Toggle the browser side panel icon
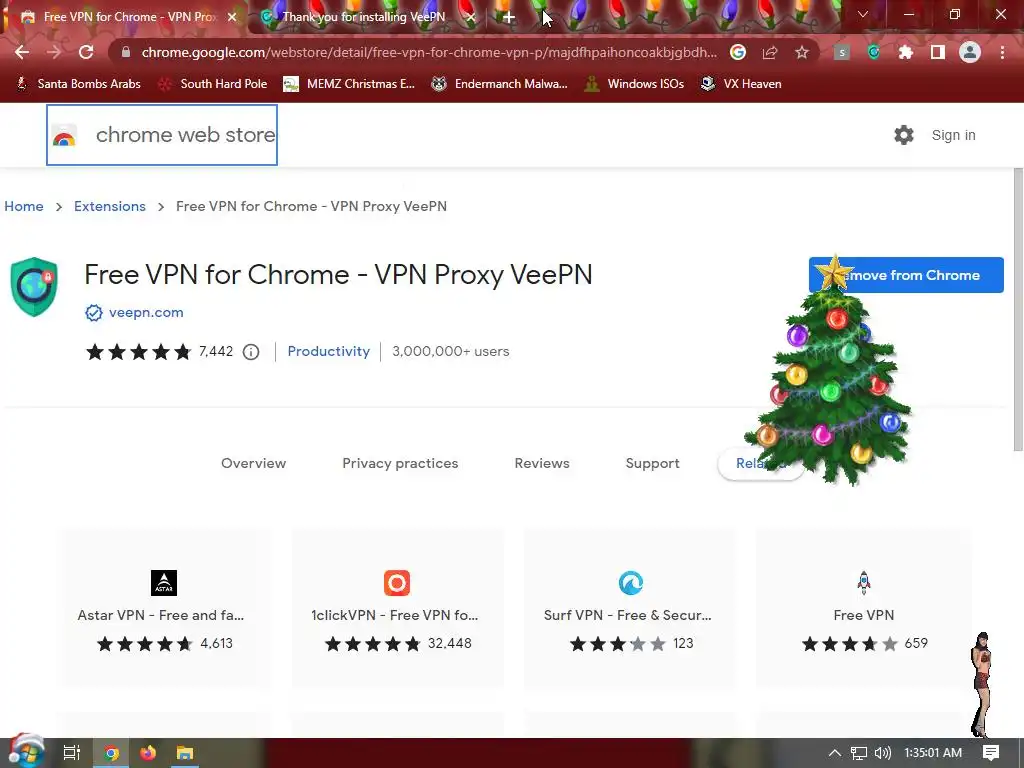This screenshot has height=768, width=1024. pos(938,52)
